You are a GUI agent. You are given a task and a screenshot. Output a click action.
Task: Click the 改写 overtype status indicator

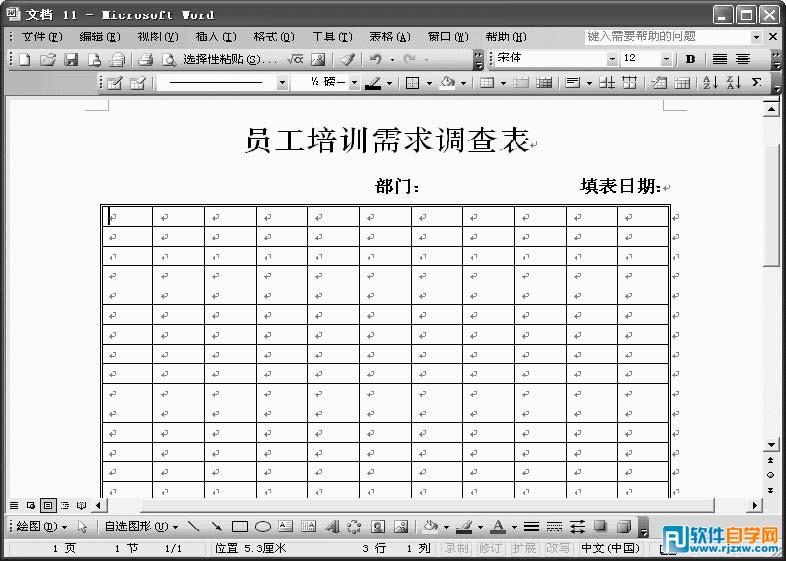click(557, 548)
